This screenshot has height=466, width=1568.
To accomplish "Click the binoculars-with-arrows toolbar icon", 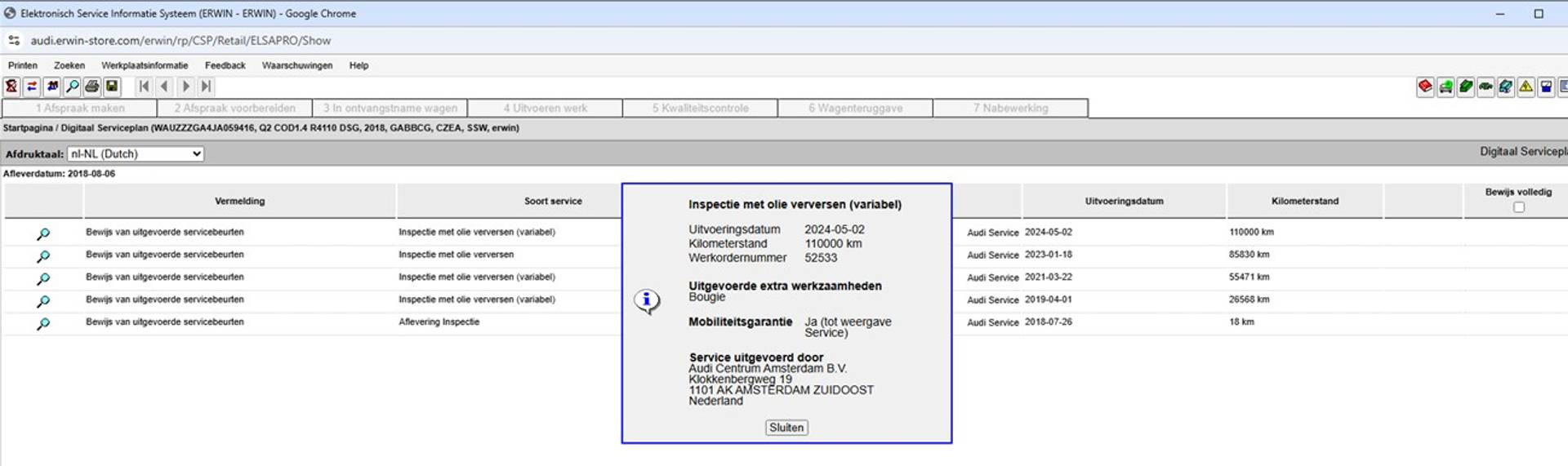I will pos(52,86).
